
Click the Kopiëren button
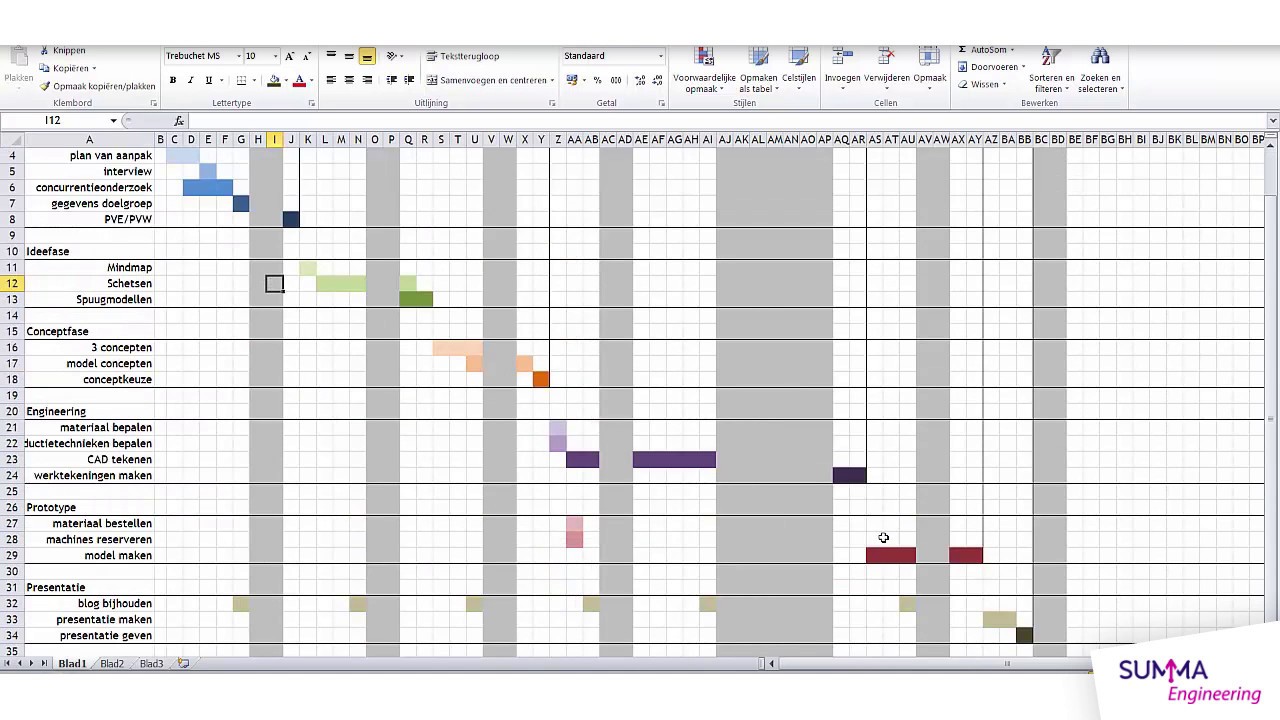coord(67,68)
